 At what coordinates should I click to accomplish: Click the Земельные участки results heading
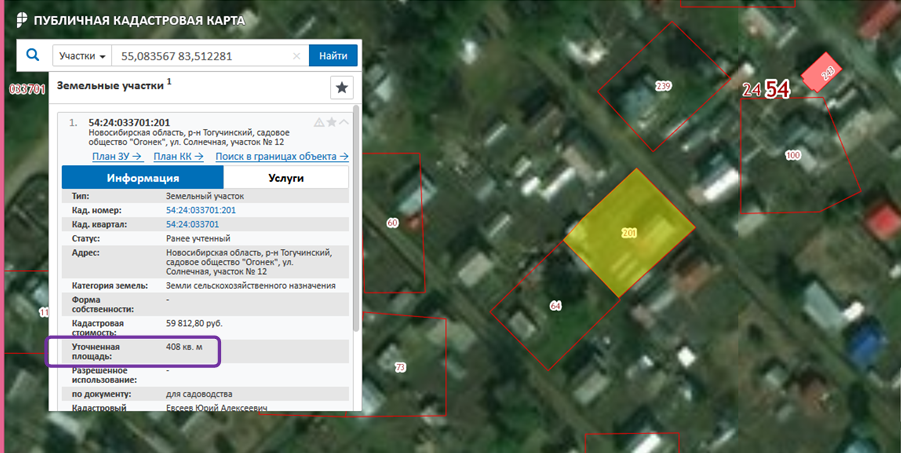click(110, 86)
